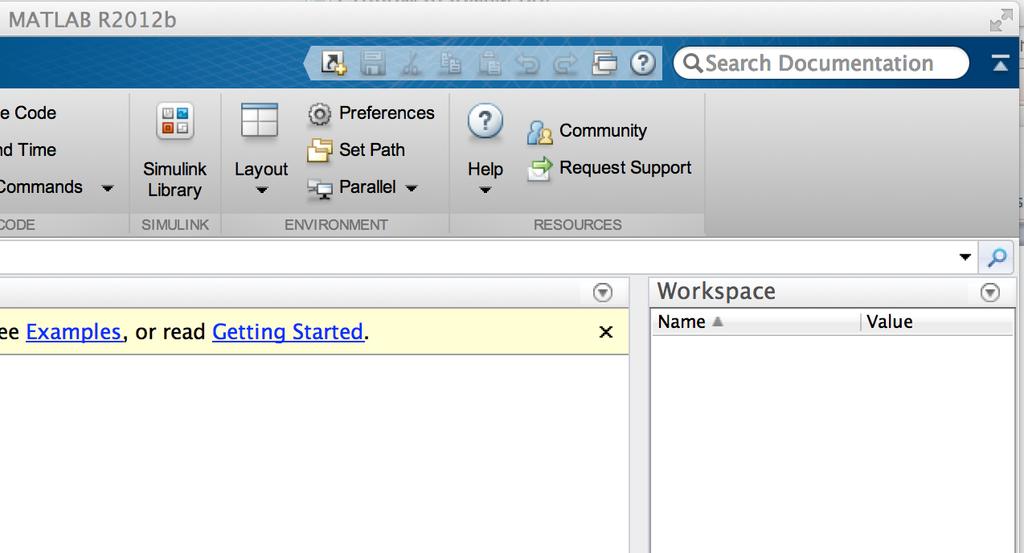The width and height of the screenshot is (1024, 553).
Task: Expand the Commands dropdown arrow
Action: pyautogui.click(x=108, y=188)
